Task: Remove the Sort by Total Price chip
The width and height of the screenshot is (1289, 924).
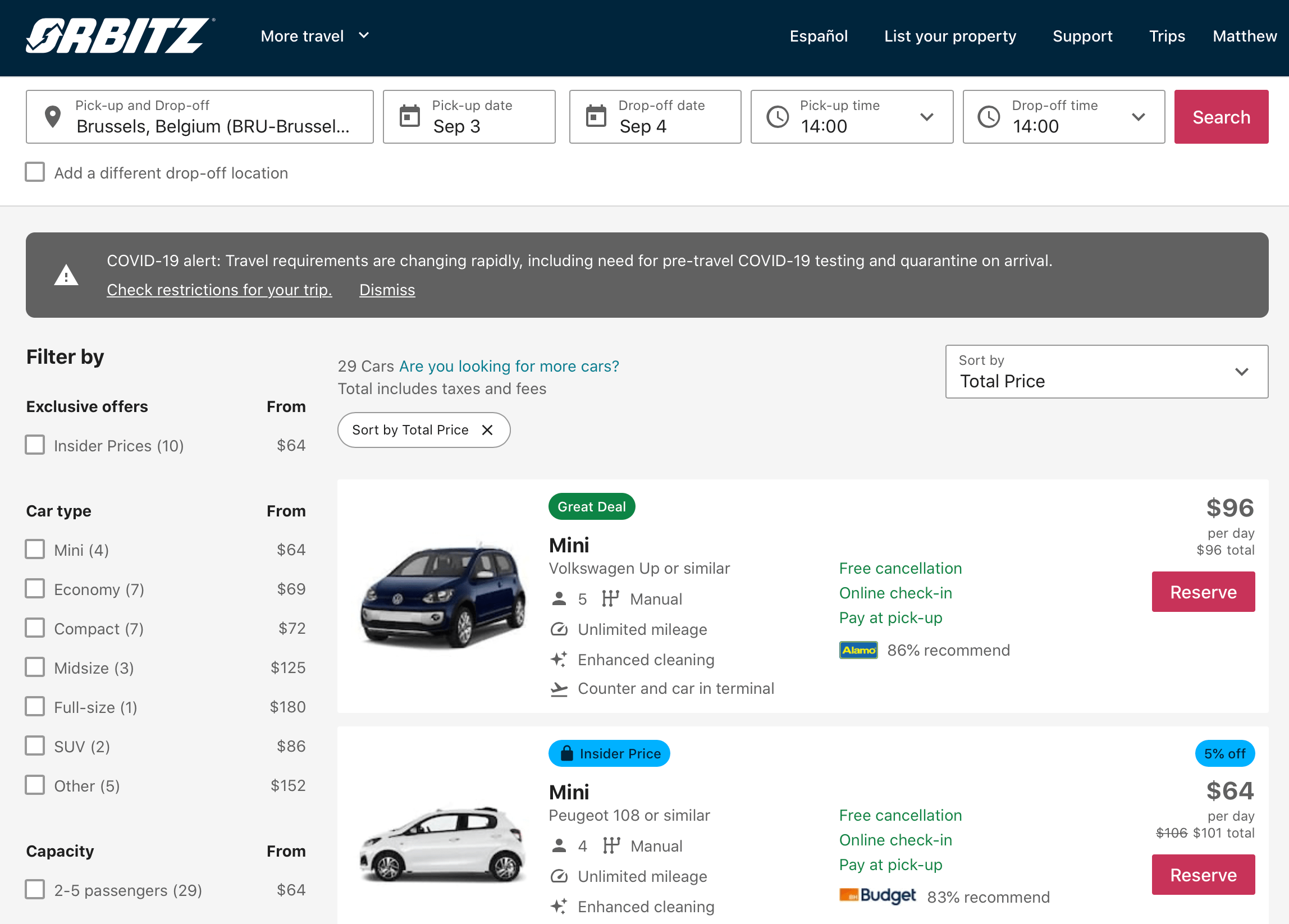Action: [x=488, y=430]
